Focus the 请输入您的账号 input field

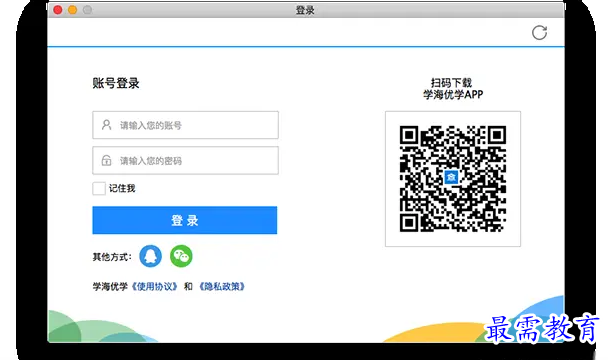point(185,125)
